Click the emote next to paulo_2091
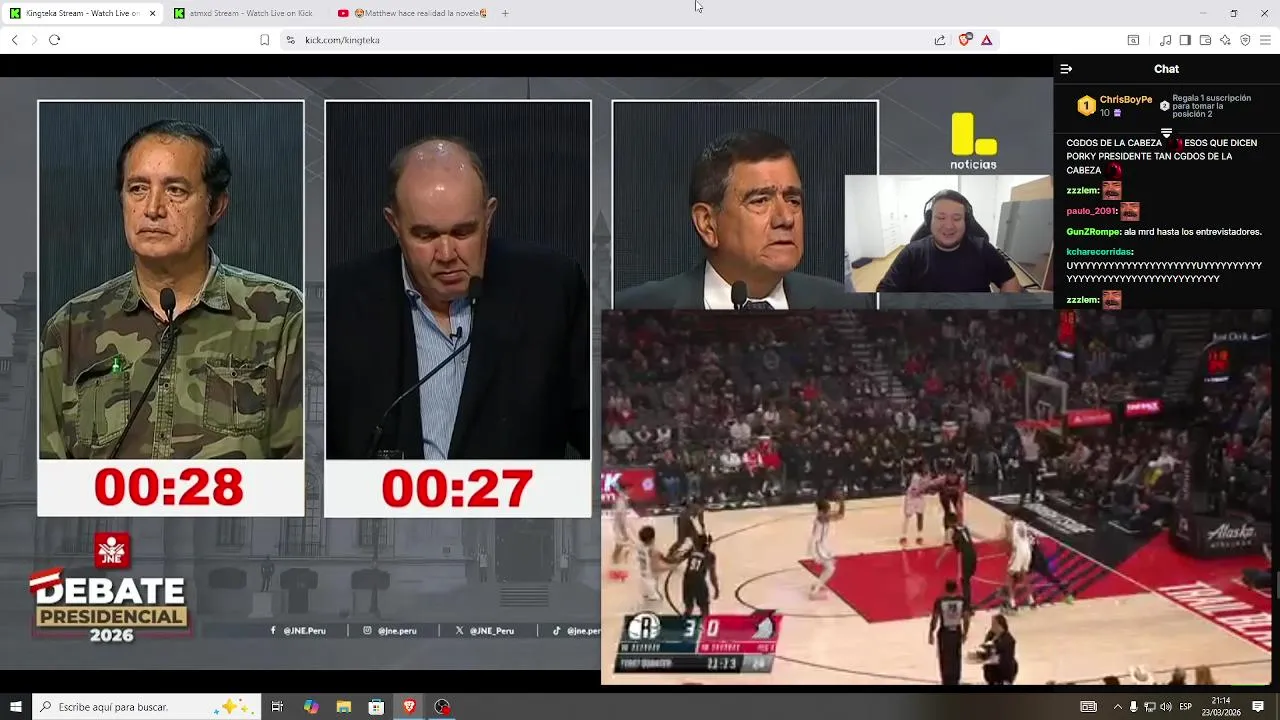 coord(1130,211)
